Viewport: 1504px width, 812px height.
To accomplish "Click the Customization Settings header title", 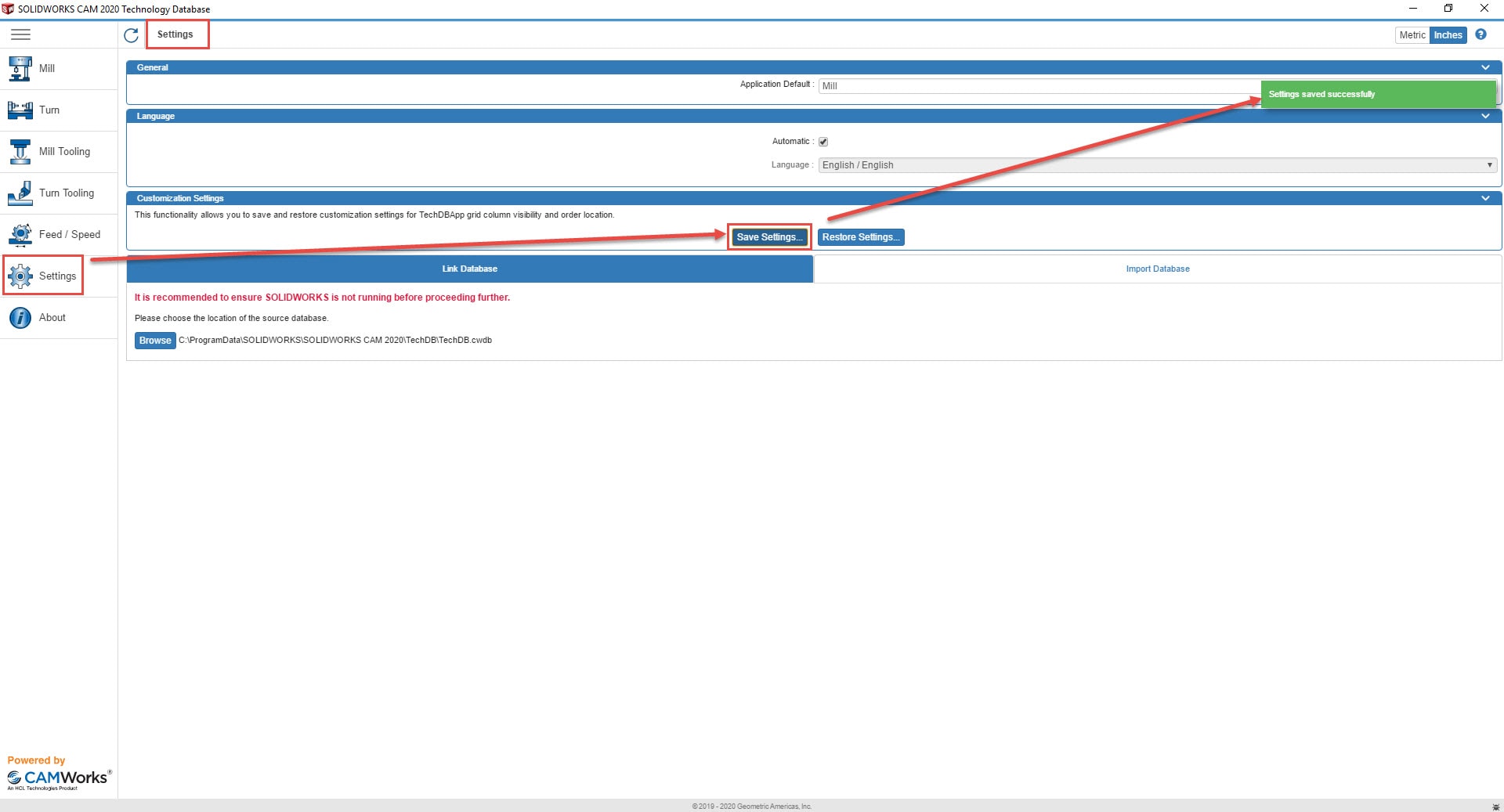I will (180, 198).
